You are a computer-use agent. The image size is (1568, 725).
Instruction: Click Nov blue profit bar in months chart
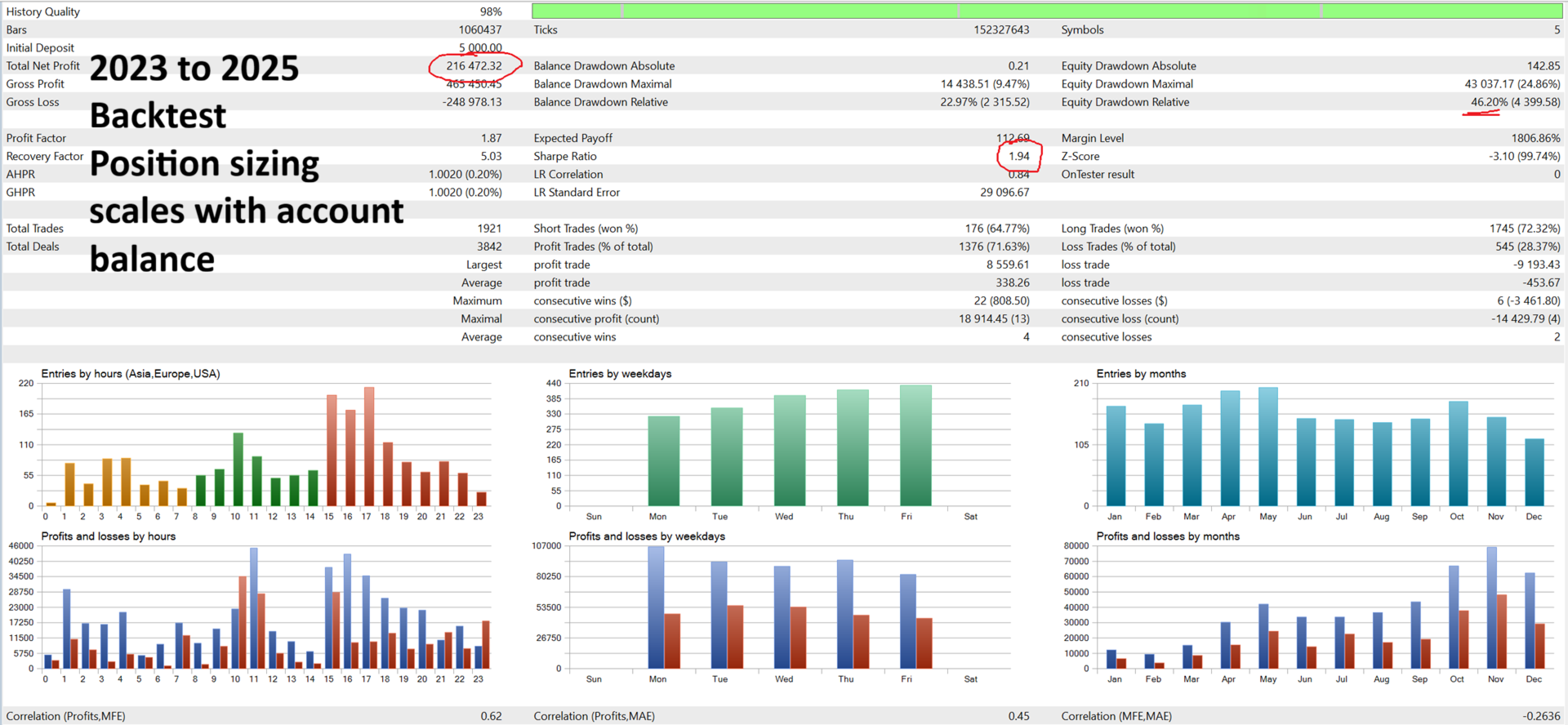tap(1492, 608)
